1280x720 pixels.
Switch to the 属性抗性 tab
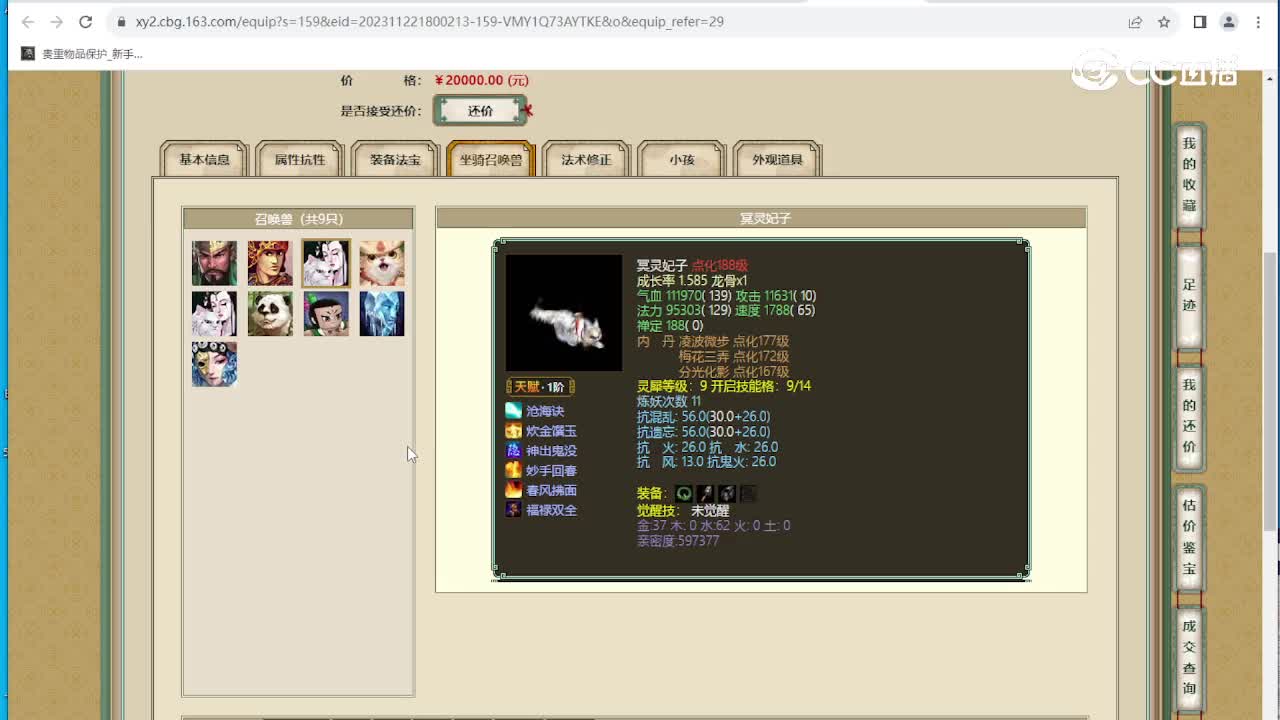[300, 160]
